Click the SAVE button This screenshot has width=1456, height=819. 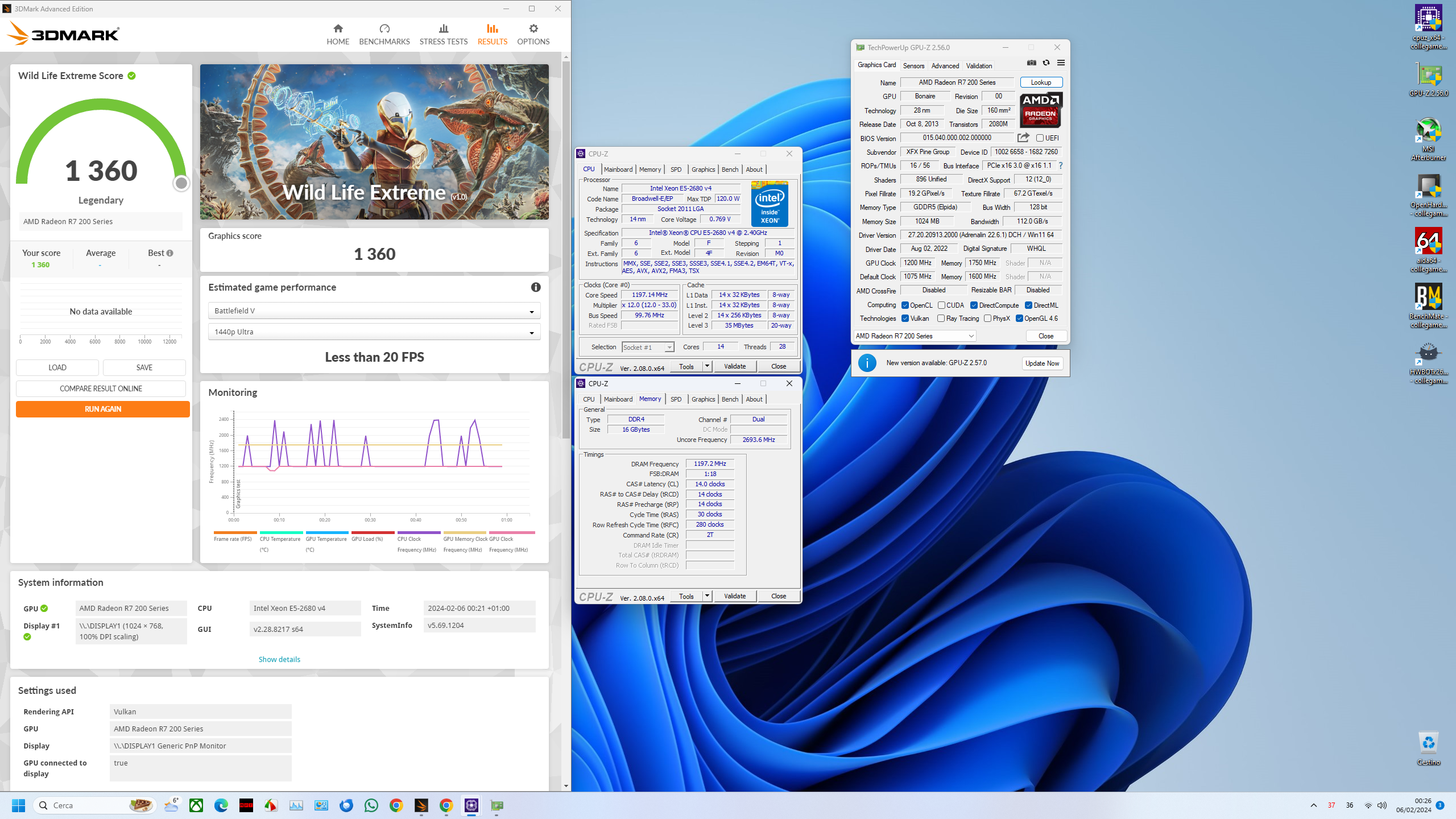tap(144, 367)
